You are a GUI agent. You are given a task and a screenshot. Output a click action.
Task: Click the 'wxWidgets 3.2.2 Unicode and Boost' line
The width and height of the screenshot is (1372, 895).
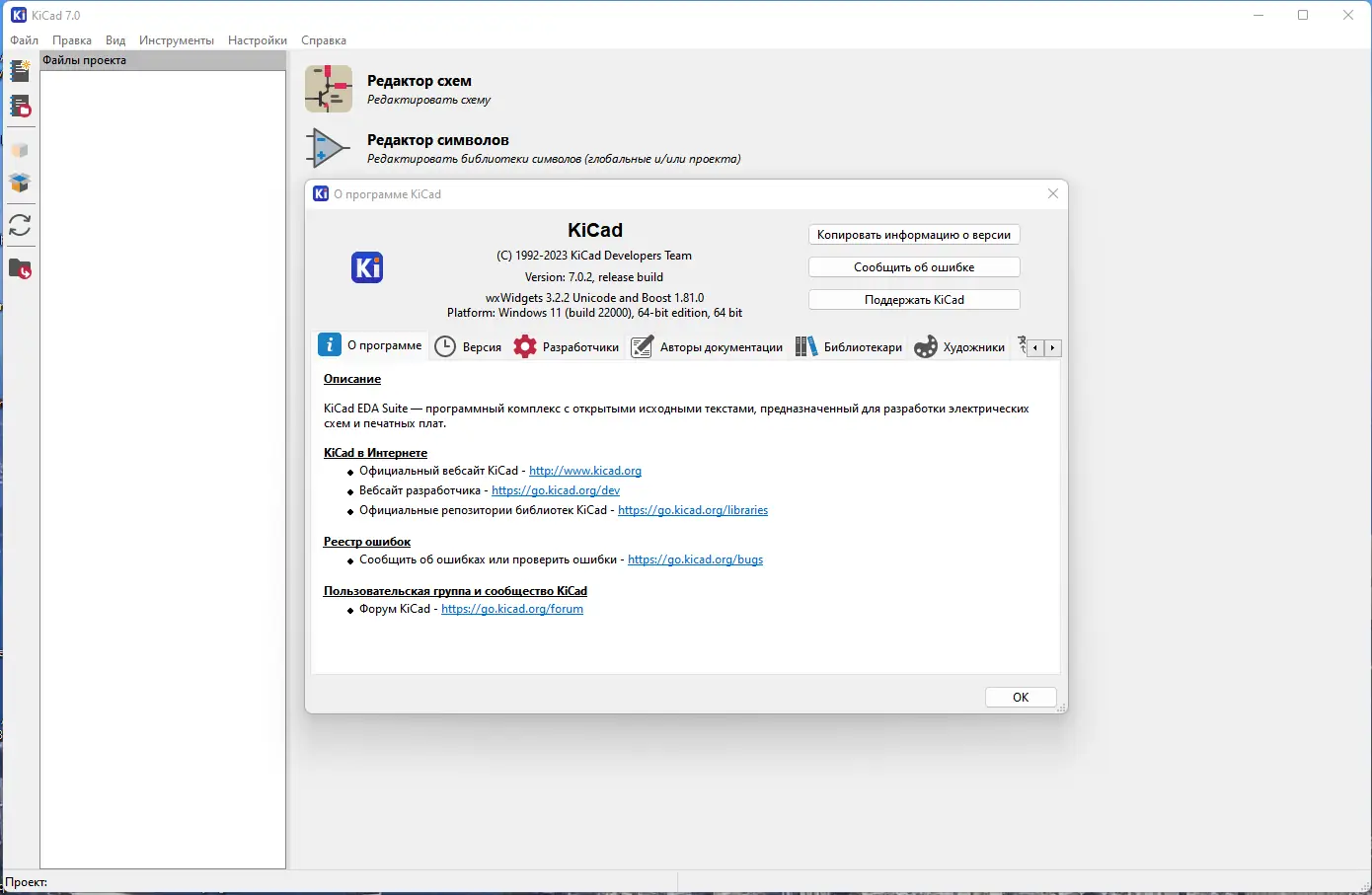coord(594,297)
